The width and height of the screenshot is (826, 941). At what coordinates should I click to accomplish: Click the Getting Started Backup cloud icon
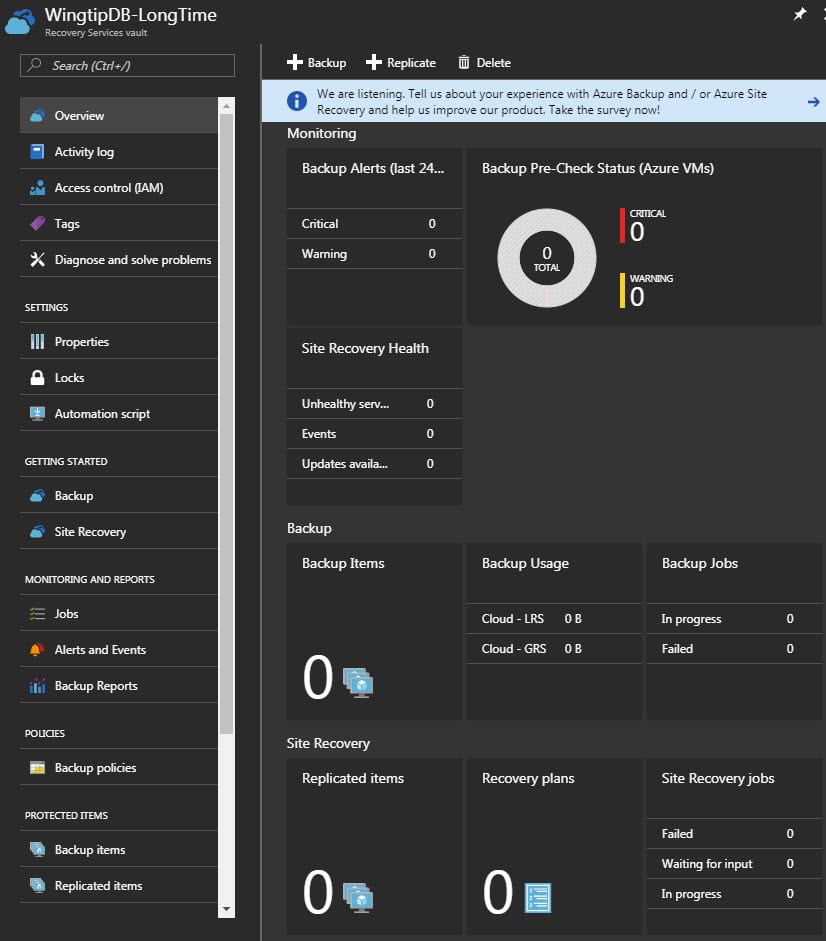point(37,496)
